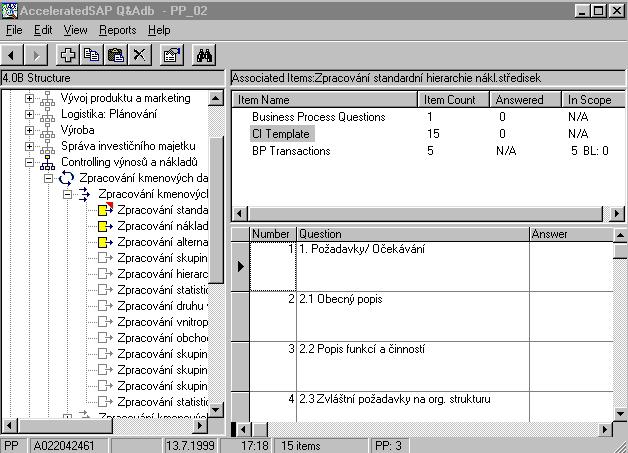Viewport: 628px width, 453px height.
Task: Click associated items list scroll right arrow
Action: pyautogui.click(x=618, y=213)
